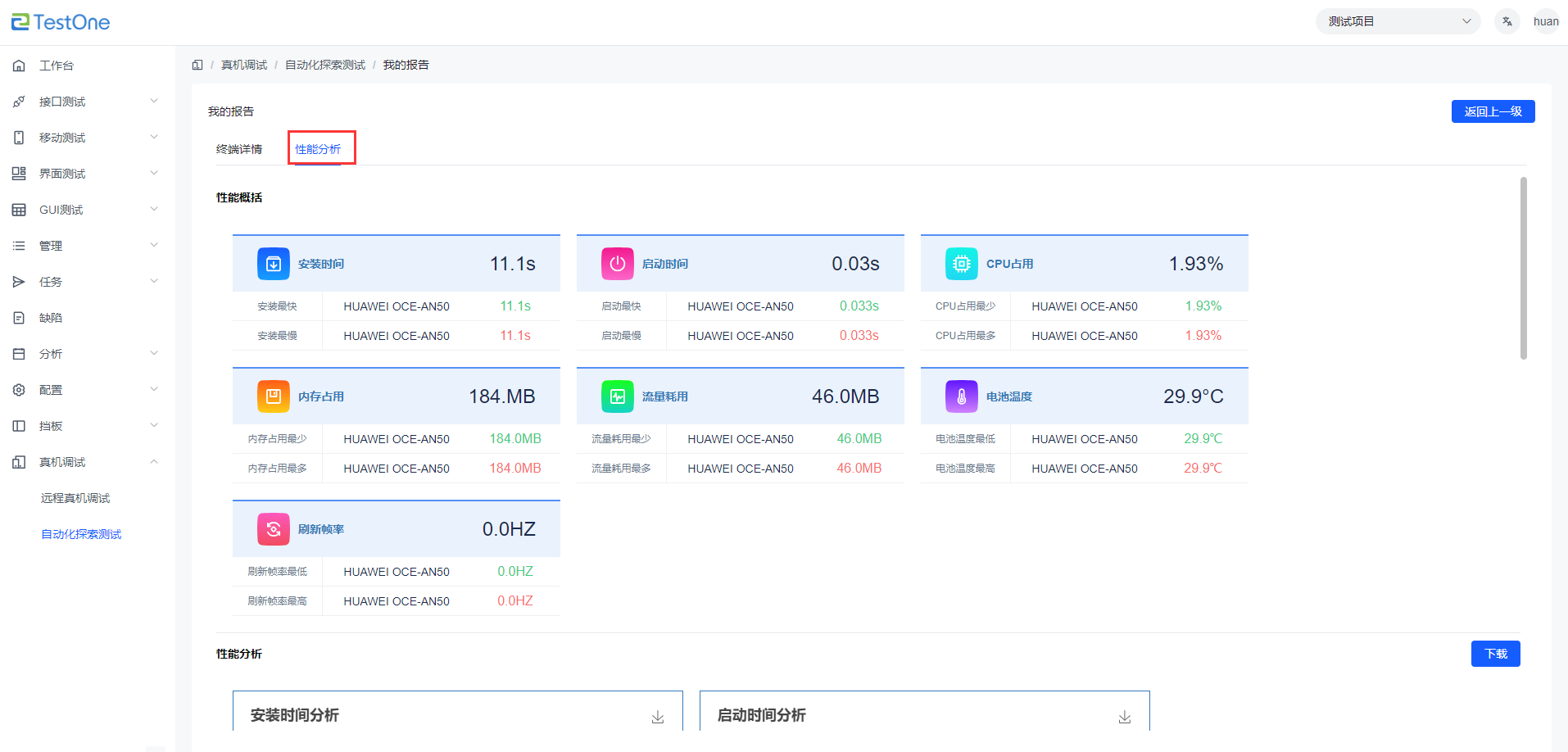
Task: Select the 性能分析 tab
Action: 318,149
